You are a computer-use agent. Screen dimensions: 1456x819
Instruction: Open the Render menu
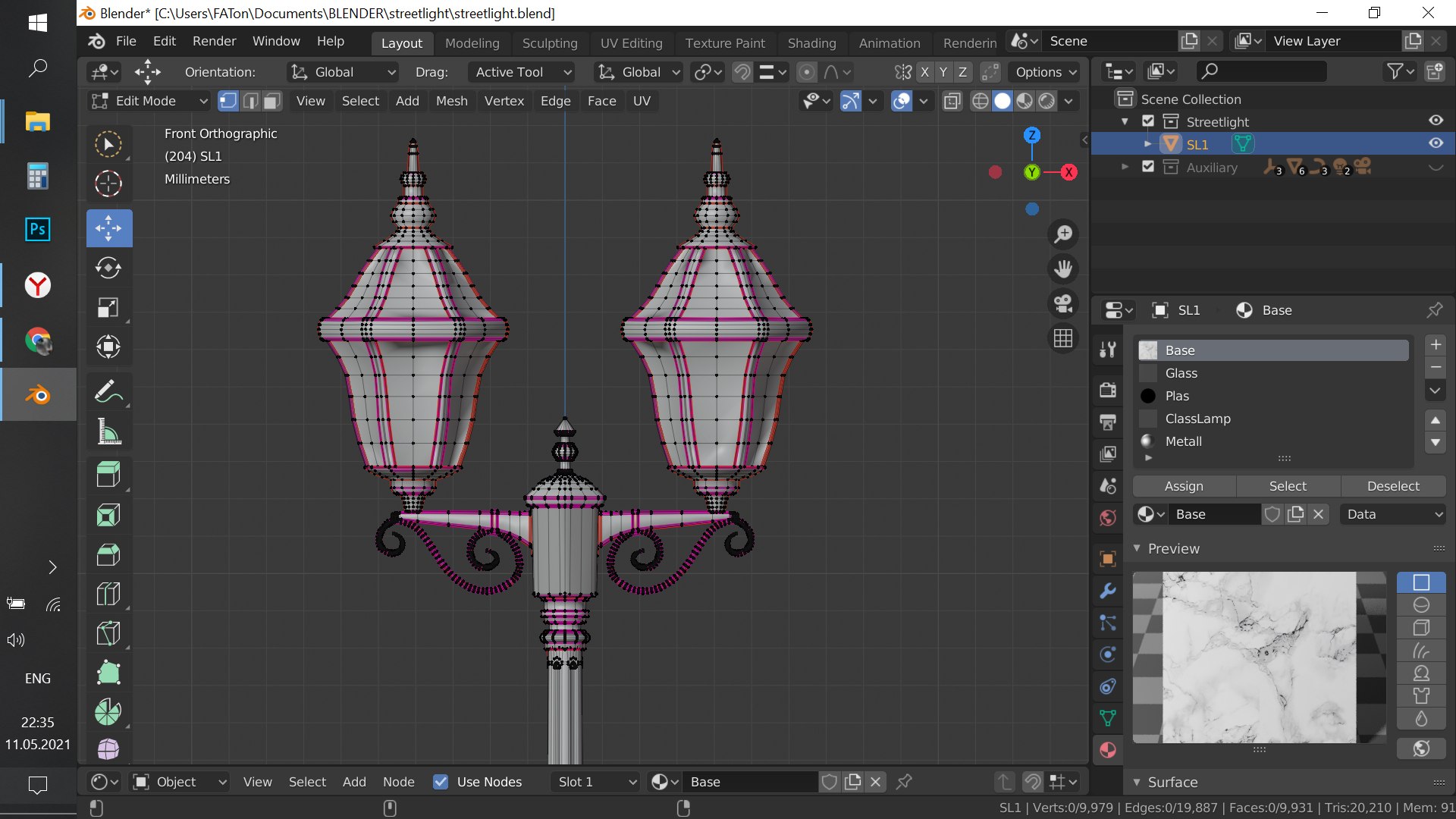(214, 41)
